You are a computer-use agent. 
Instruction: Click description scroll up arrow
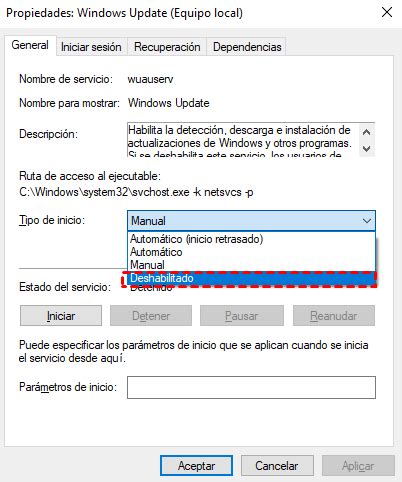367,132
